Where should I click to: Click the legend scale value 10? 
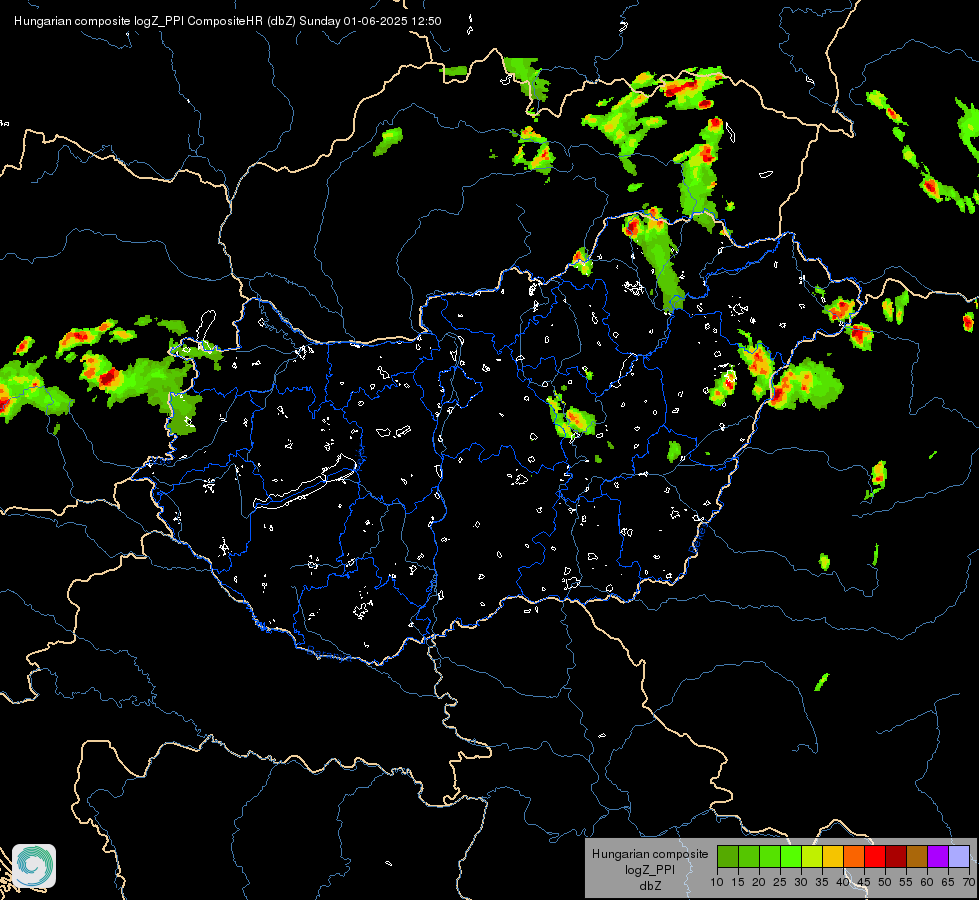click(717, 882)
